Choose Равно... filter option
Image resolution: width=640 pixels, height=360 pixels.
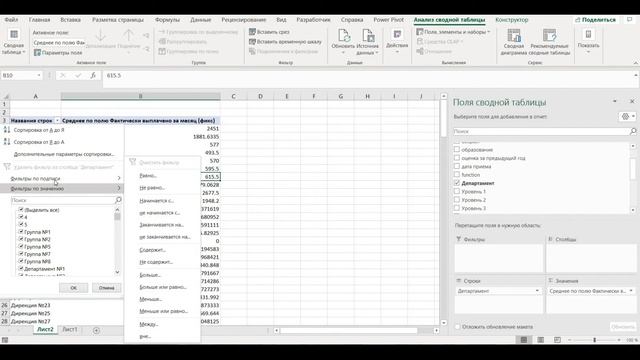click(x=148, y=176)
